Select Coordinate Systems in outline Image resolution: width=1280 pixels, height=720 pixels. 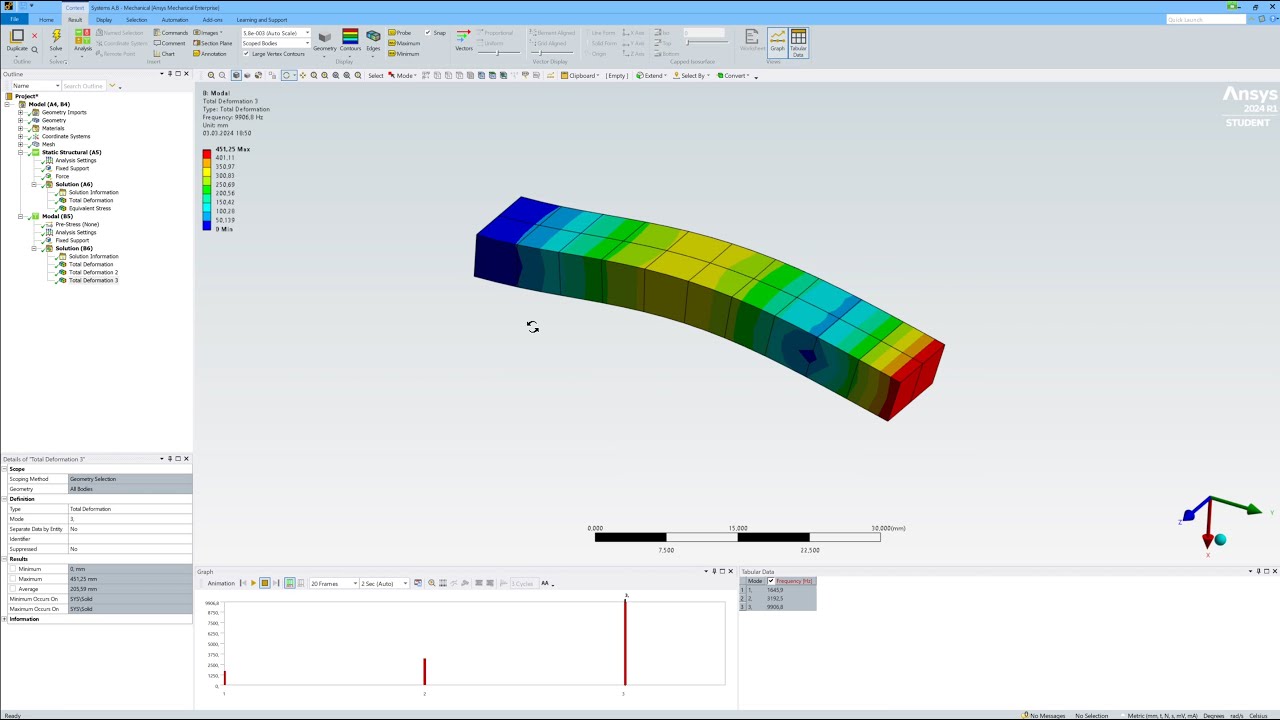66,136
